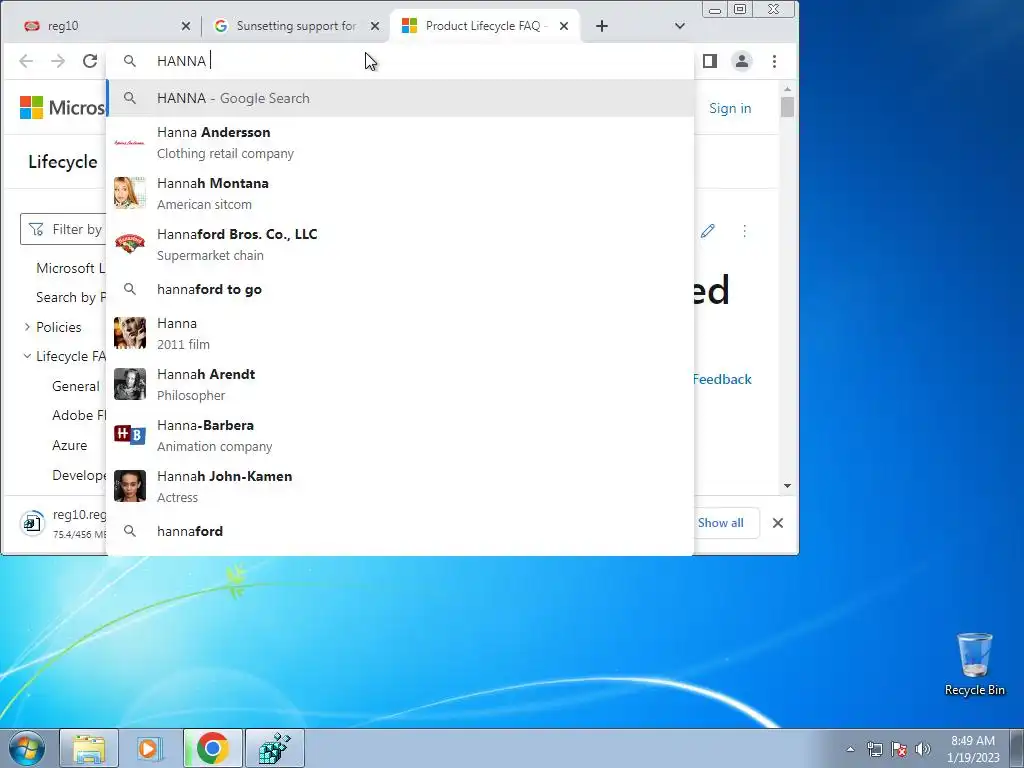Open the tab search chevron
Image resolution: width=1024 pixels, height=768 pixels.
point(680,26)
